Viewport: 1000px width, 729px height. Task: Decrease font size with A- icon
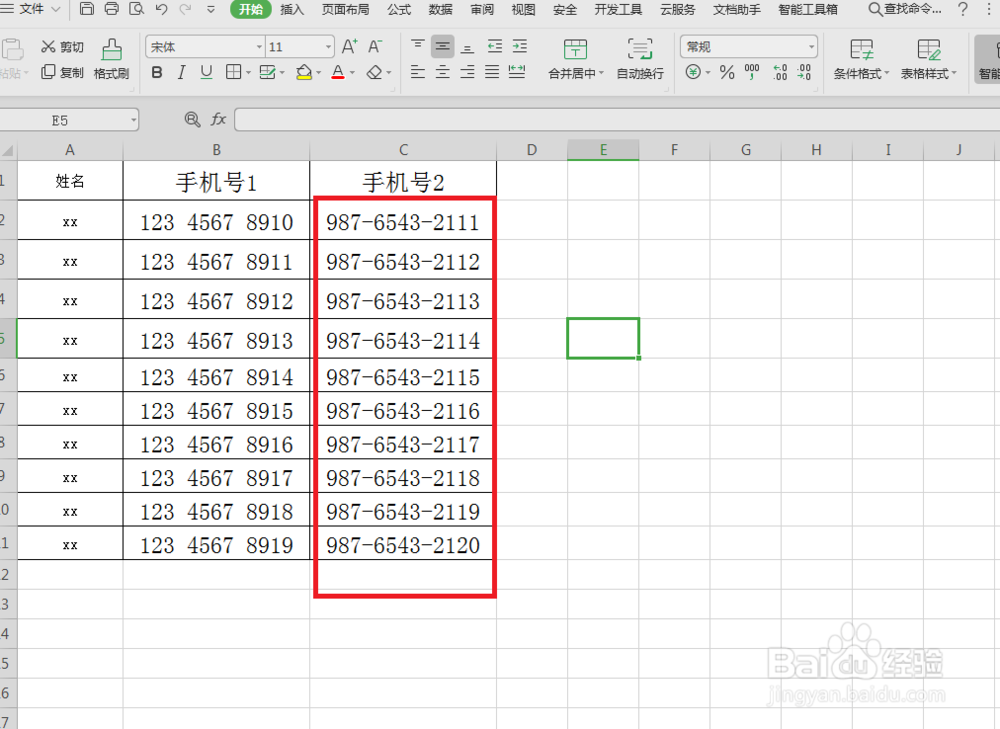pyautogui.click(x=375, y=47)
